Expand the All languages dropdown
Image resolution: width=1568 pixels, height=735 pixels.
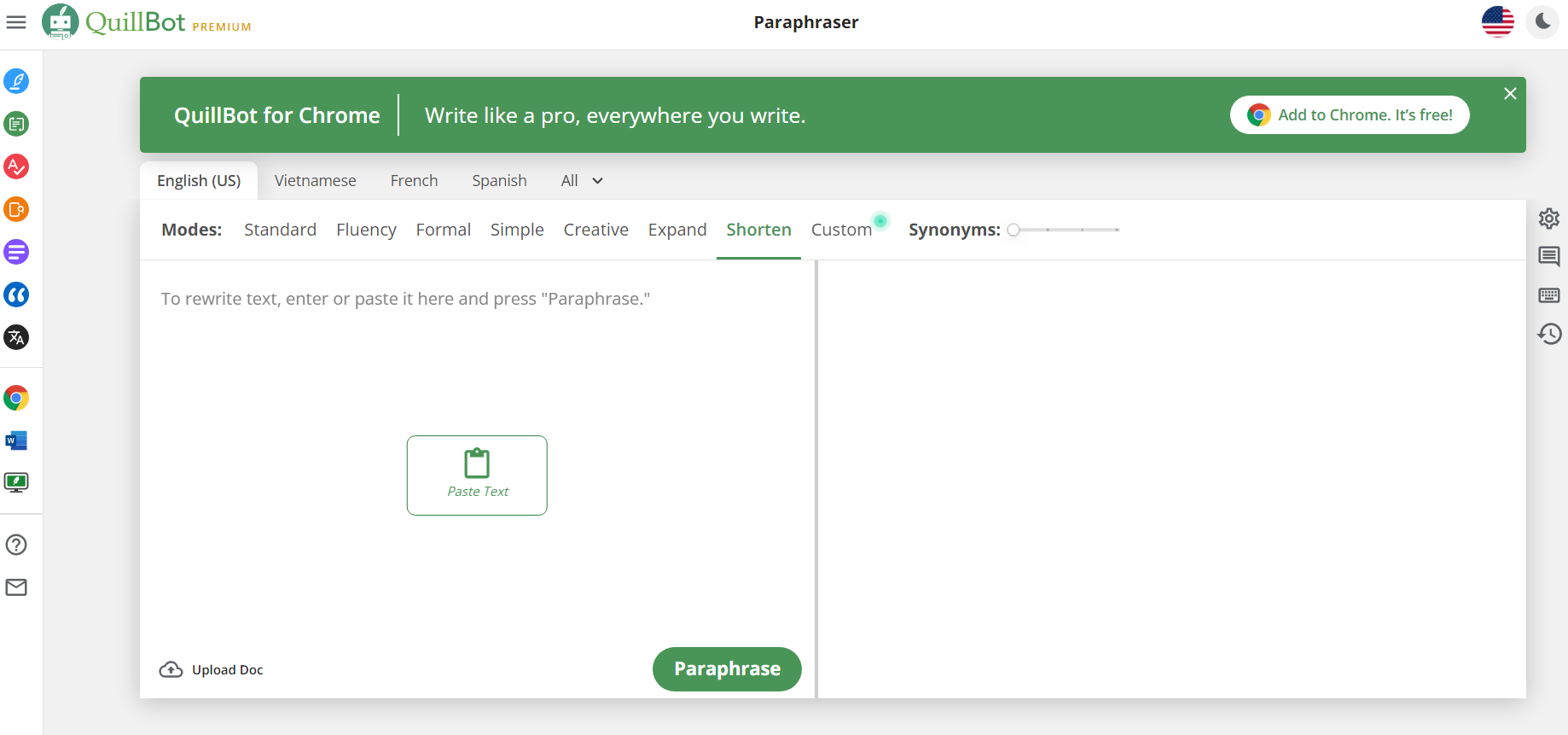pyautogui.click(x=582, y=181)
